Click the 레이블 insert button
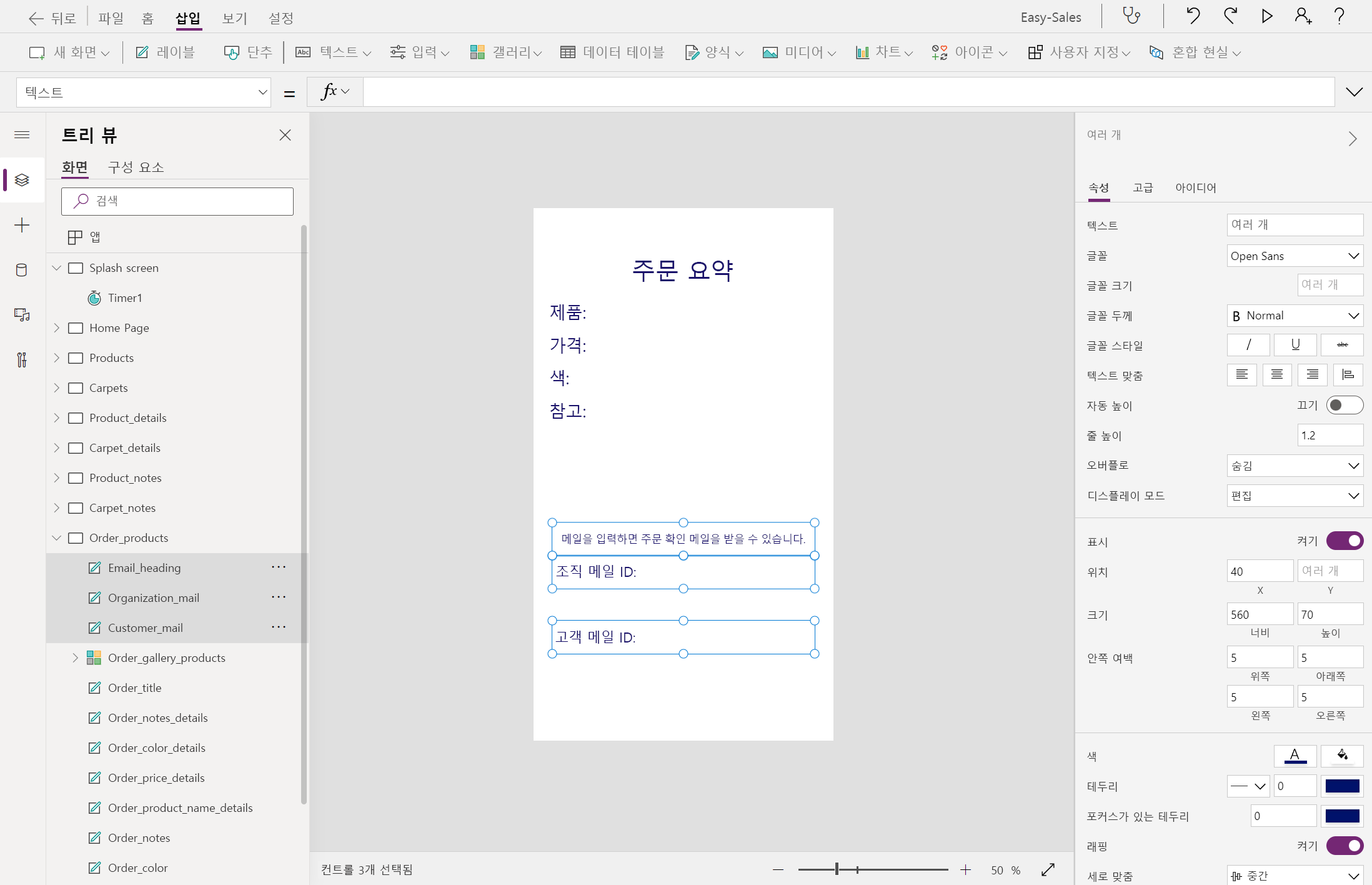Image resolution: width=1372 pixels, height=885 pixels. click(166, 52)
